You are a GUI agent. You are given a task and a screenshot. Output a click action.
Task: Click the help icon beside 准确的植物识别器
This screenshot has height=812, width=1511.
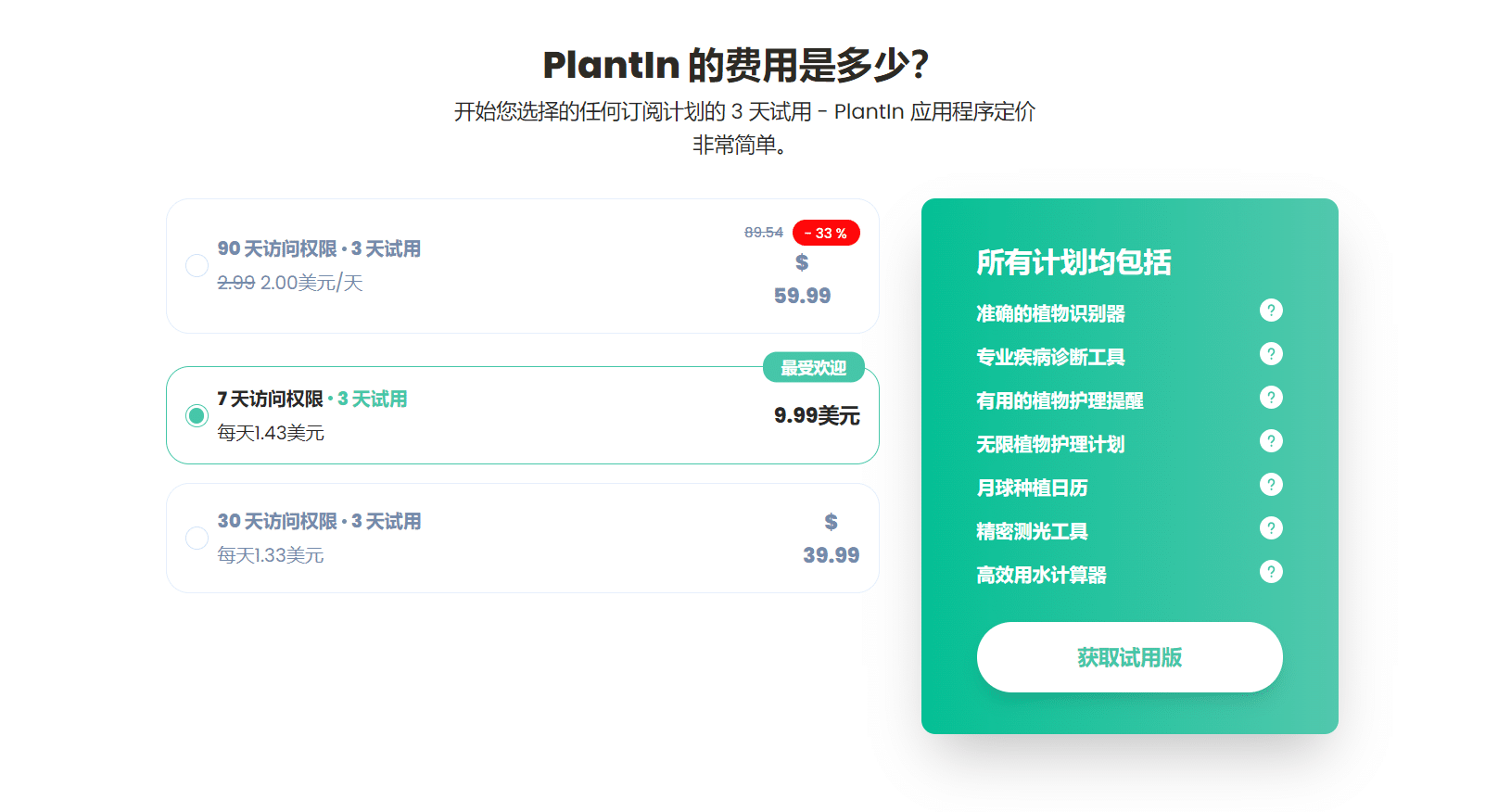click(1272, 311)
